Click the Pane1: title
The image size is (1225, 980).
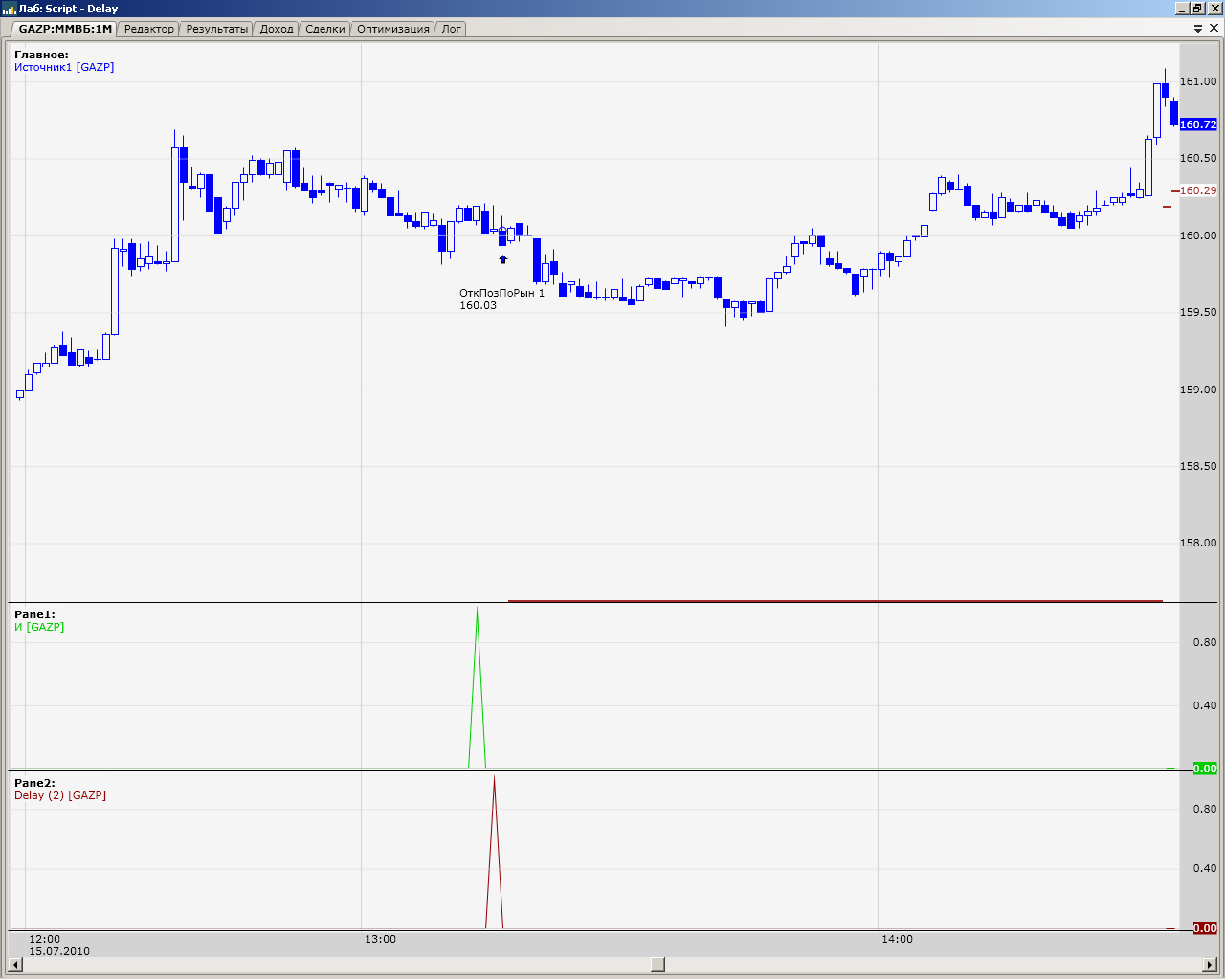coord(34,614)
